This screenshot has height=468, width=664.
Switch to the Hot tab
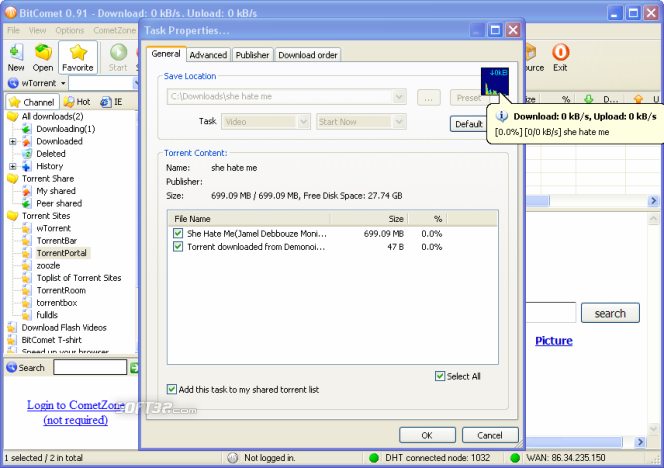tap(77, 102)
